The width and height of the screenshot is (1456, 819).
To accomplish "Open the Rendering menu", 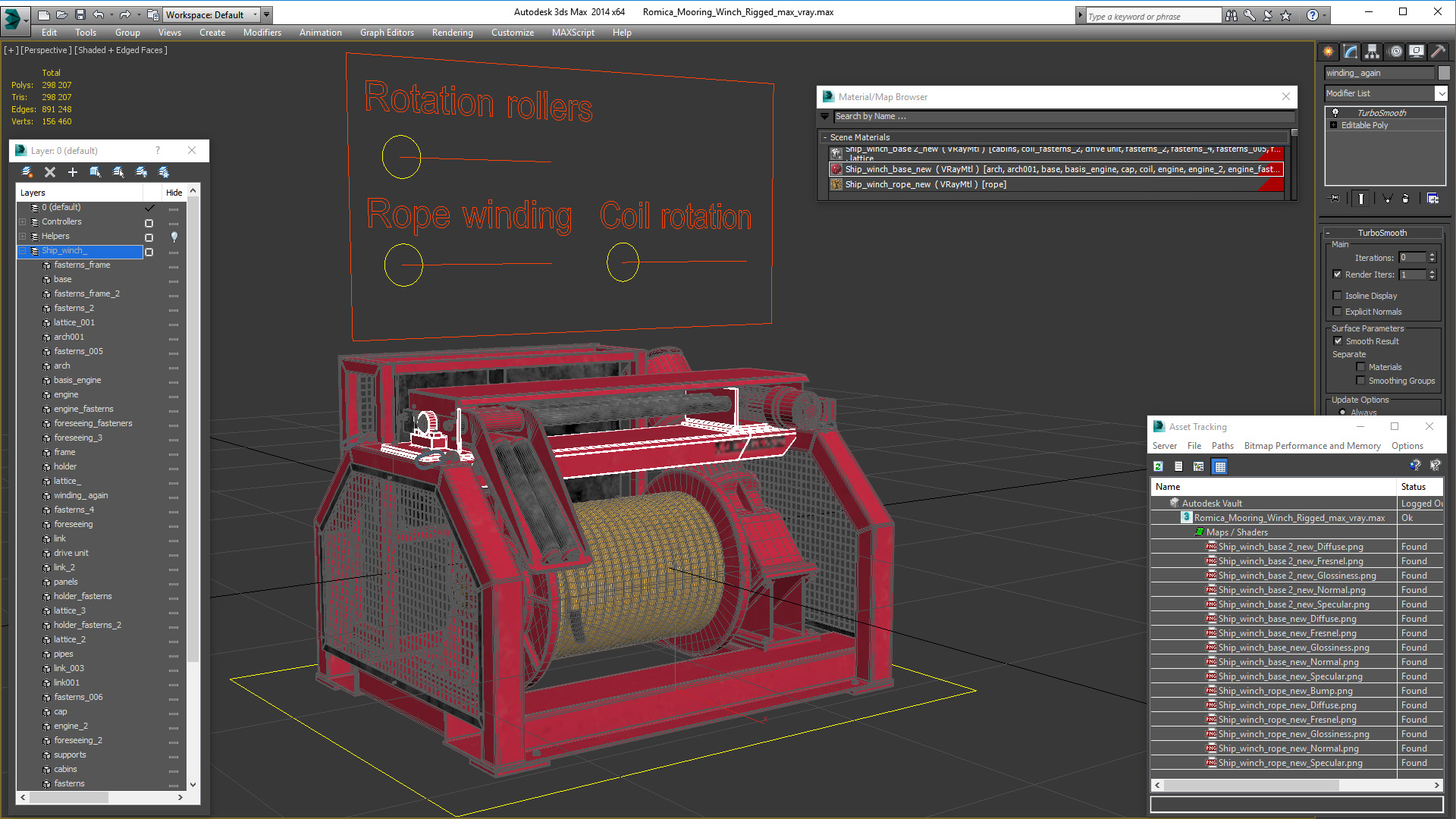I will pos(453,33).
